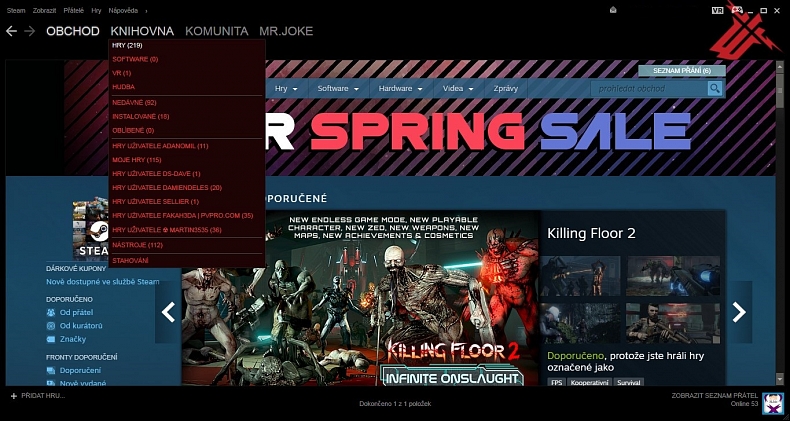This screenshot has height=421, width=790.
Task: Open the Hry menu in menu bar
Action: [96, 10]
